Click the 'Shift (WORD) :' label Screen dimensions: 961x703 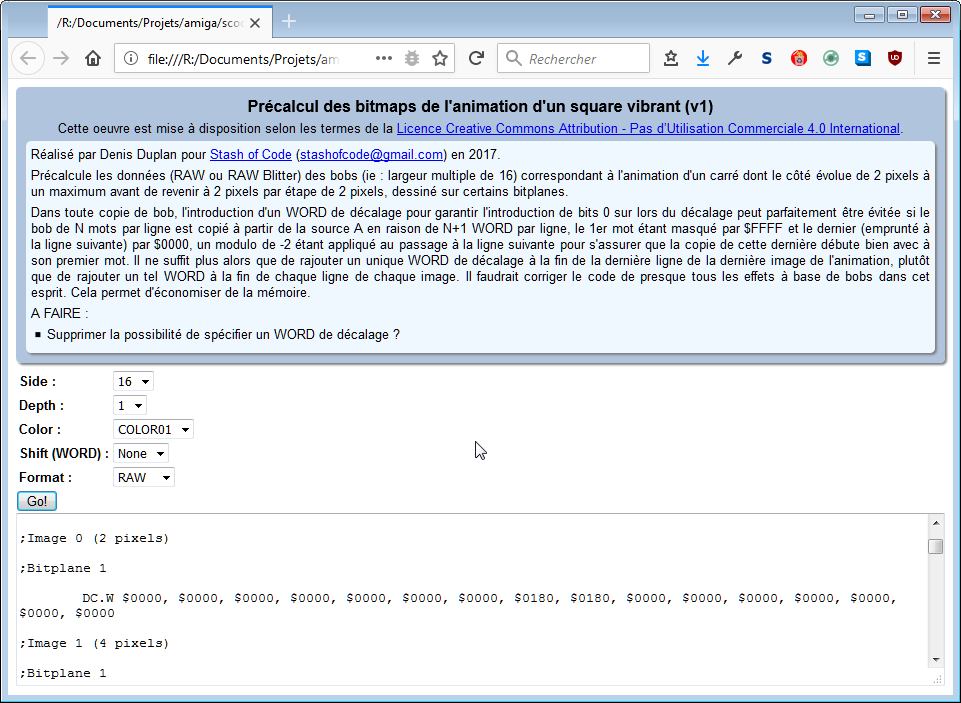pyautogui.click(x=64, y=454)
